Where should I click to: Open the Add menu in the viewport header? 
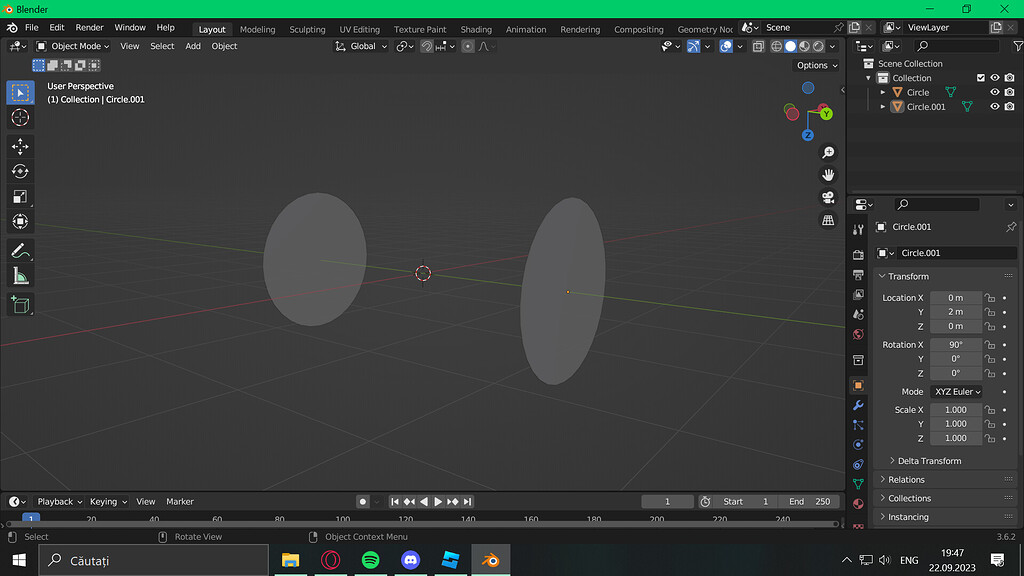193,45
